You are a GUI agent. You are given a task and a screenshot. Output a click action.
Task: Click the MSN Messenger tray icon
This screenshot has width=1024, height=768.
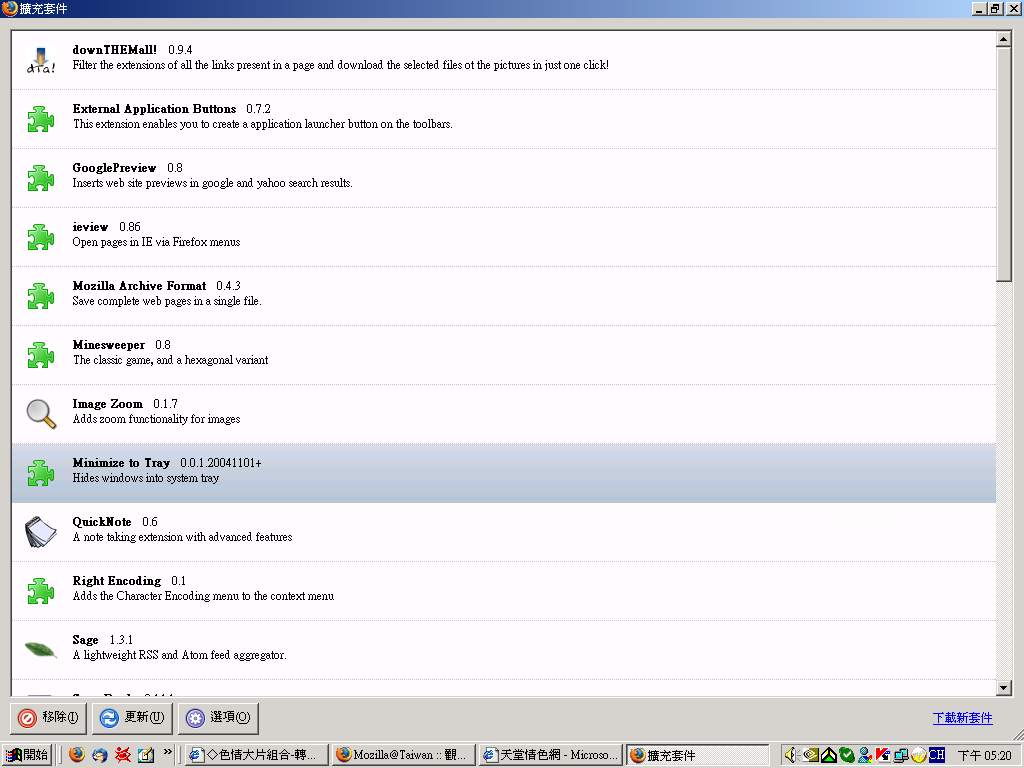pos(865,755)
